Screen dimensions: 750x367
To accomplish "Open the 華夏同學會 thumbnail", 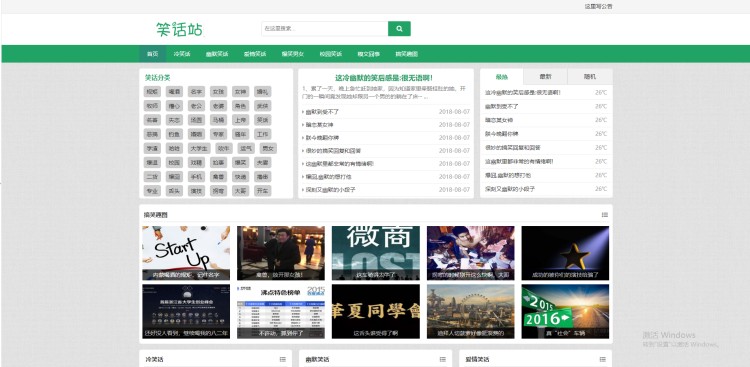I will 375,311.
